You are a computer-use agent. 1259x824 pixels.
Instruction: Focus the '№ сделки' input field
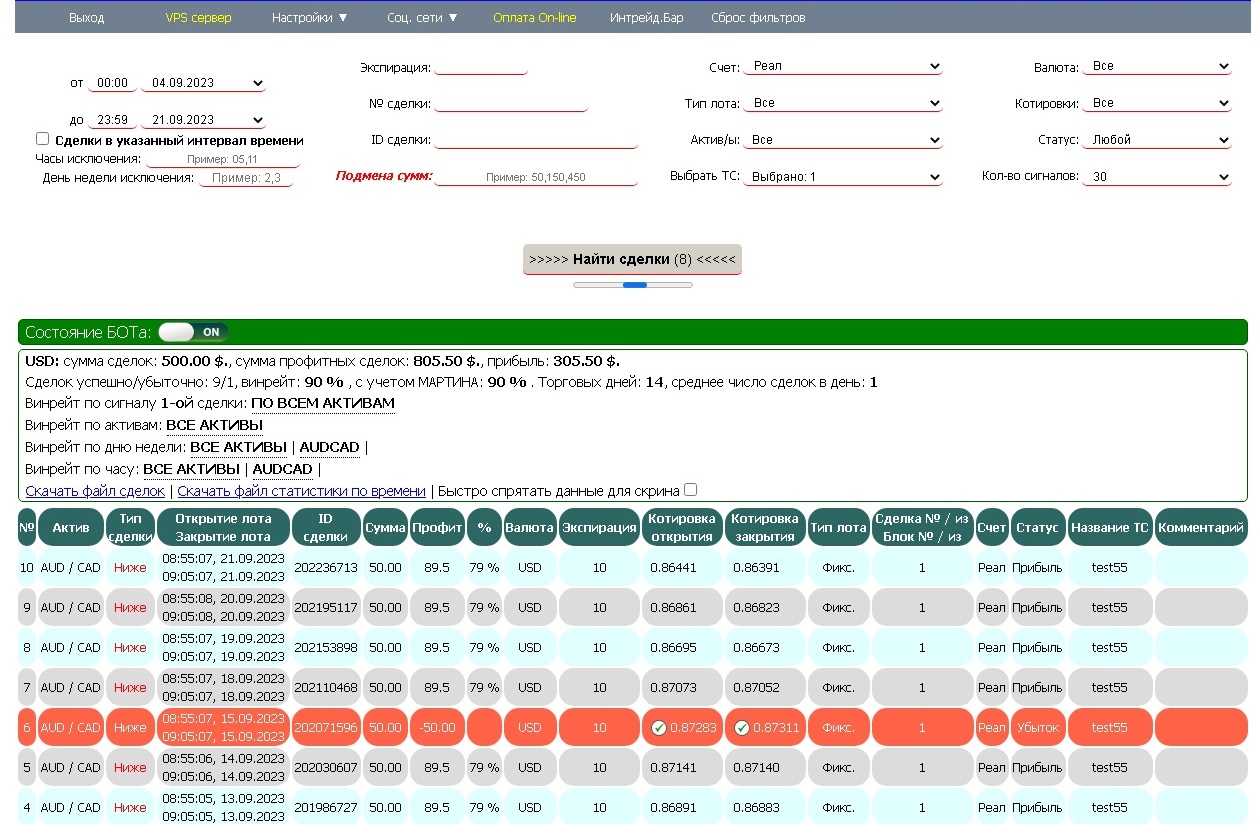[x=511, y=103]
